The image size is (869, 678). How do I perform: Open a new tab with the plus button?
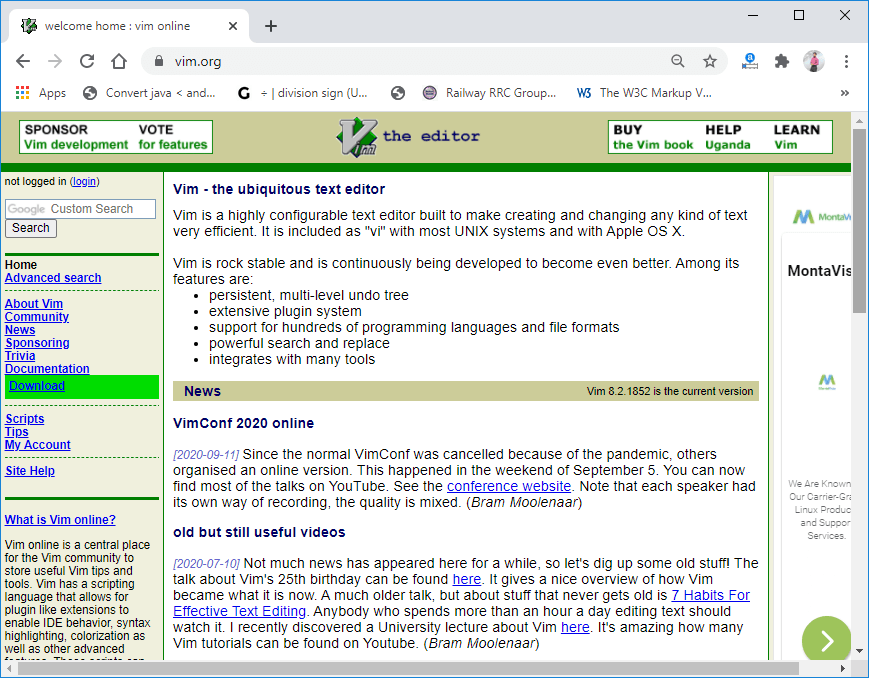271,26
